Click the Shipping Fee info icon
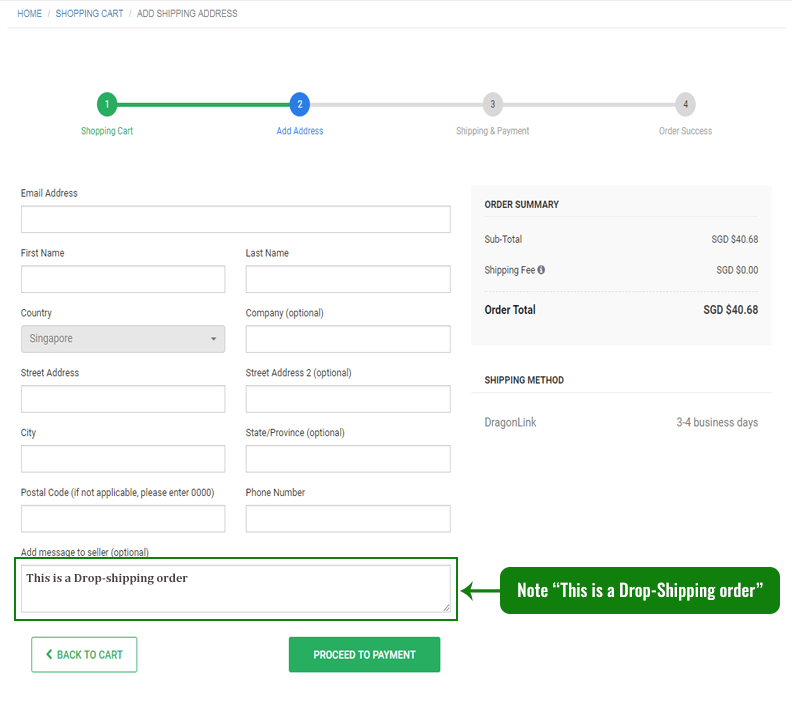The image size is (792, 708). click(541, 270)
